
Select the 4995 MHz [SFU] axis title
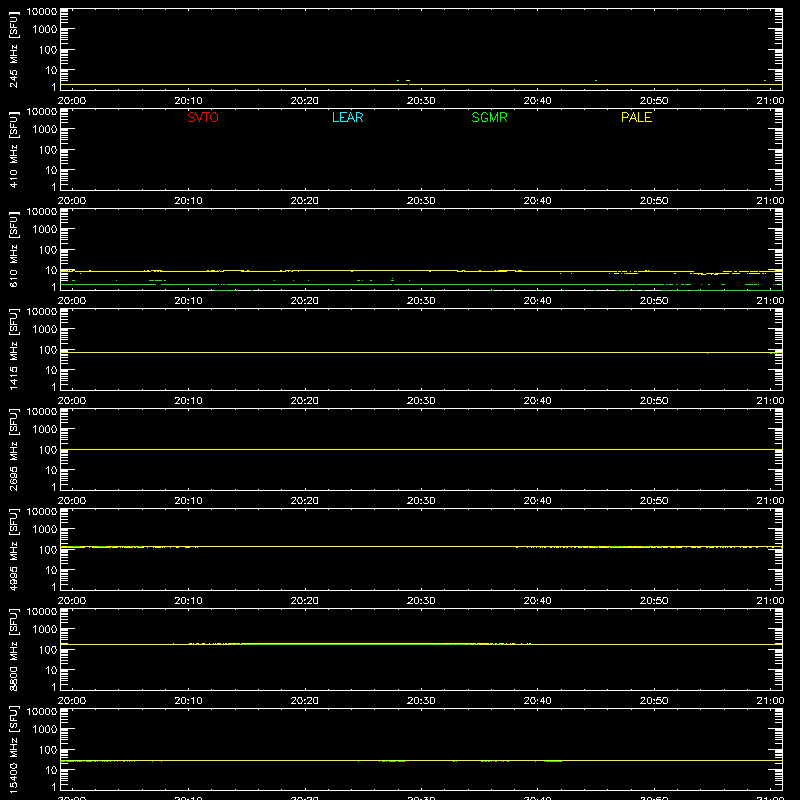coord(13,549)
